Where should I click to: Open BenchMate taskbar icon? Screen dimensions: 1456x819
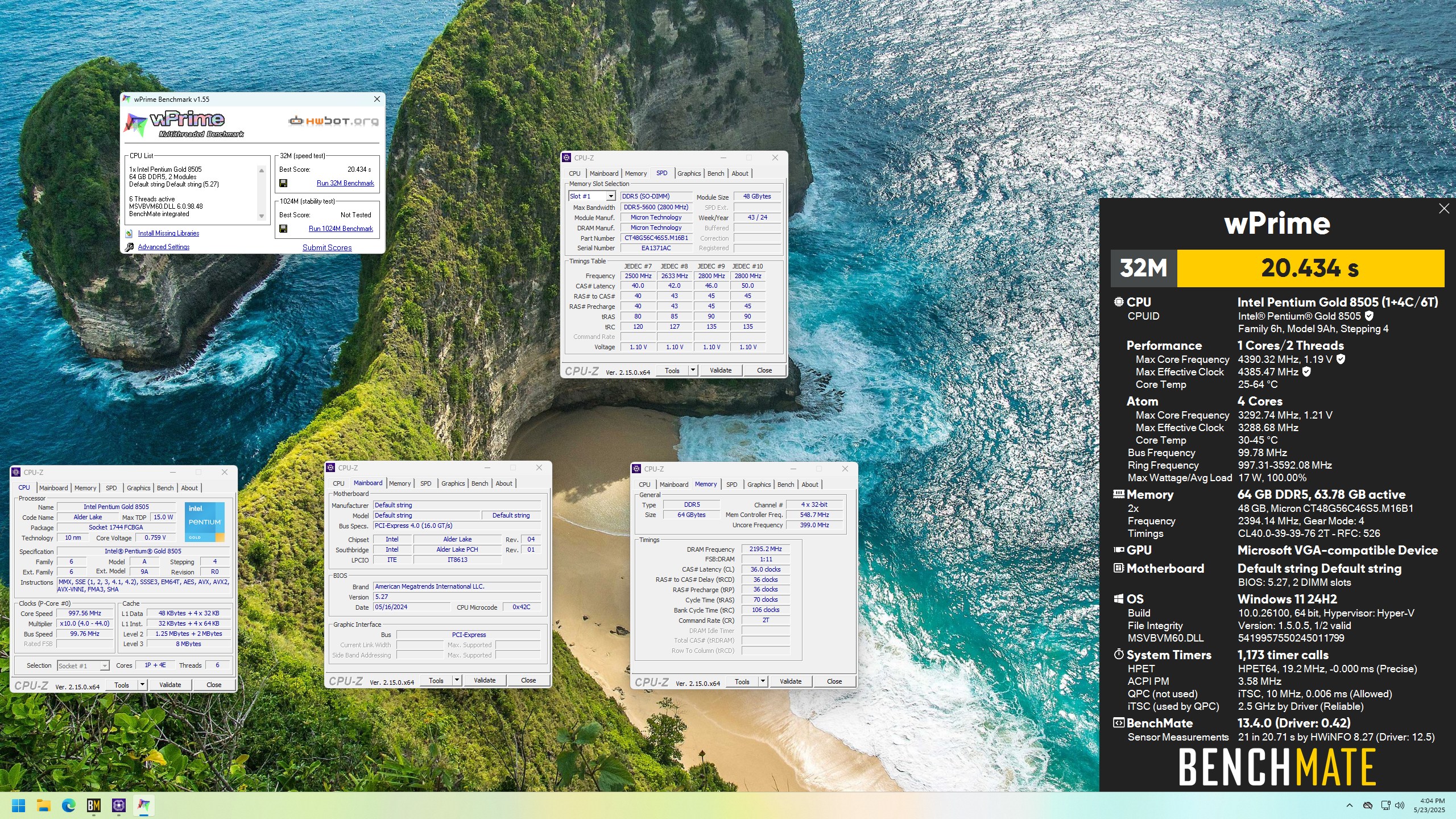94,805
